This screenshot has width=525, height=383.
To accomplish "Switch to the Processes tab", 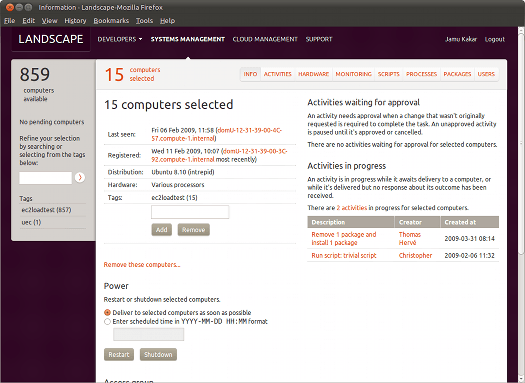I will (x=422, y=74).
